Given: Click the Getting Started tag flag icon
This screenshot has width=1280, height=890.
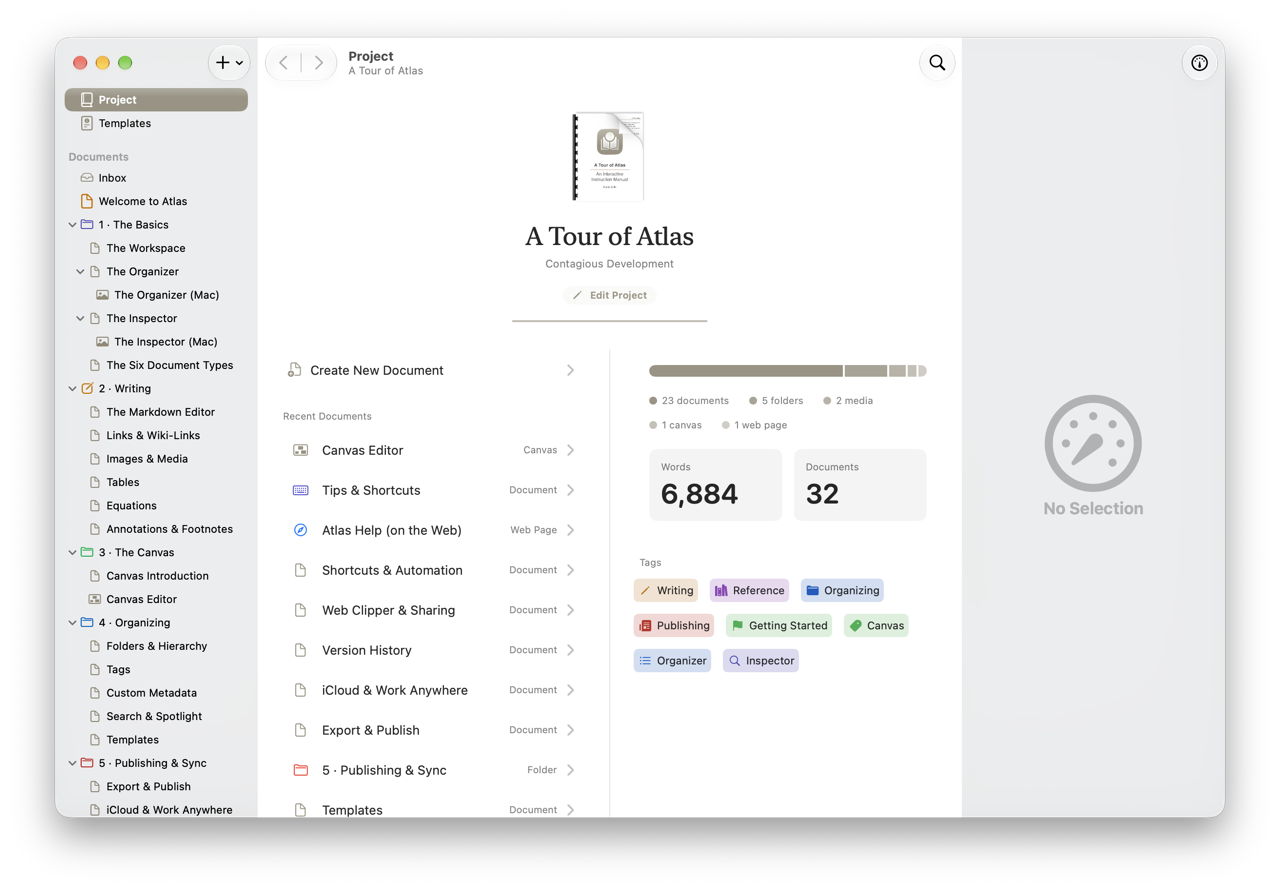Looking at the screenshot, I should point(738,626).
